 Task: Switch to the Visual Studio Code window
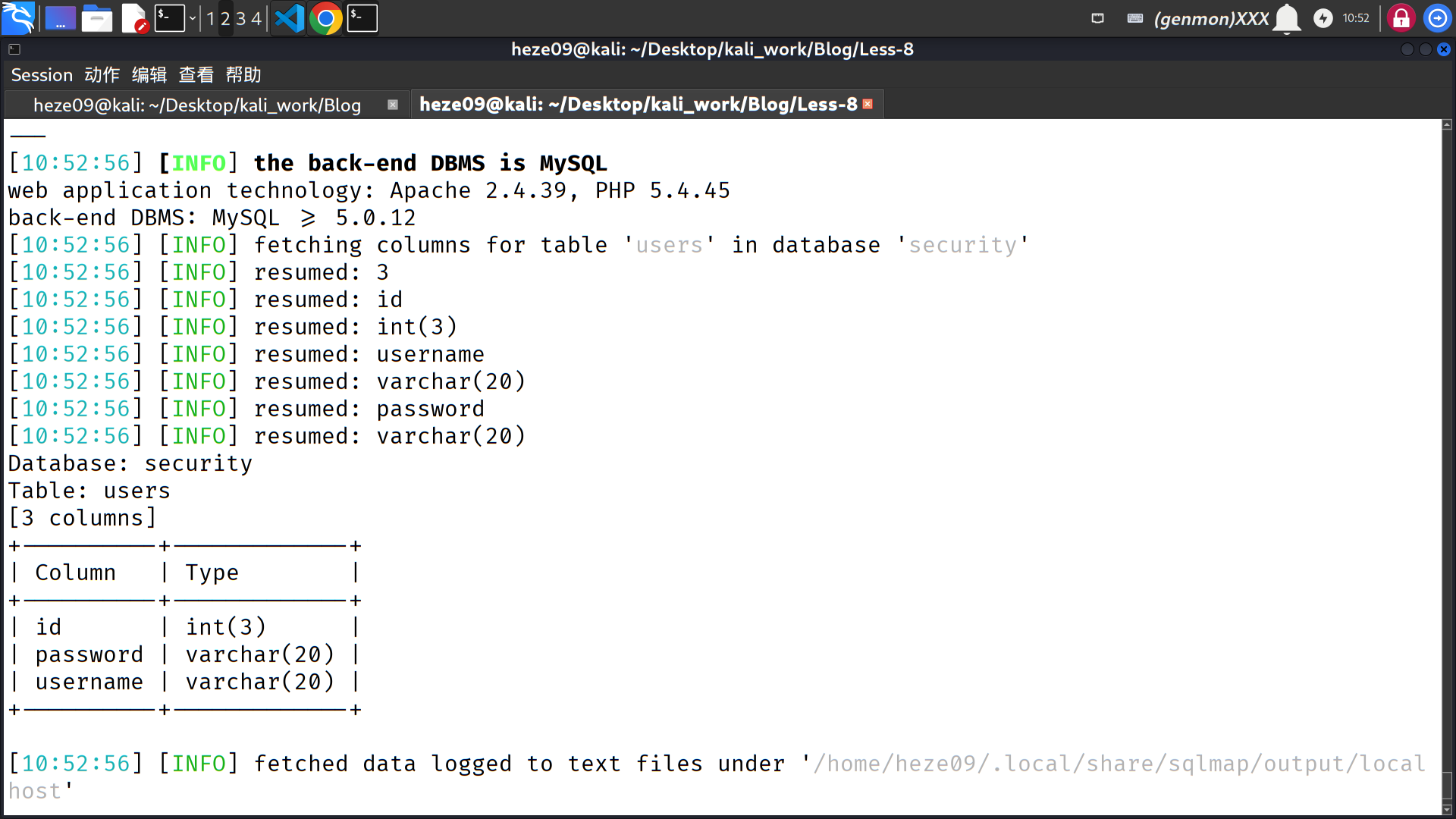289,18
